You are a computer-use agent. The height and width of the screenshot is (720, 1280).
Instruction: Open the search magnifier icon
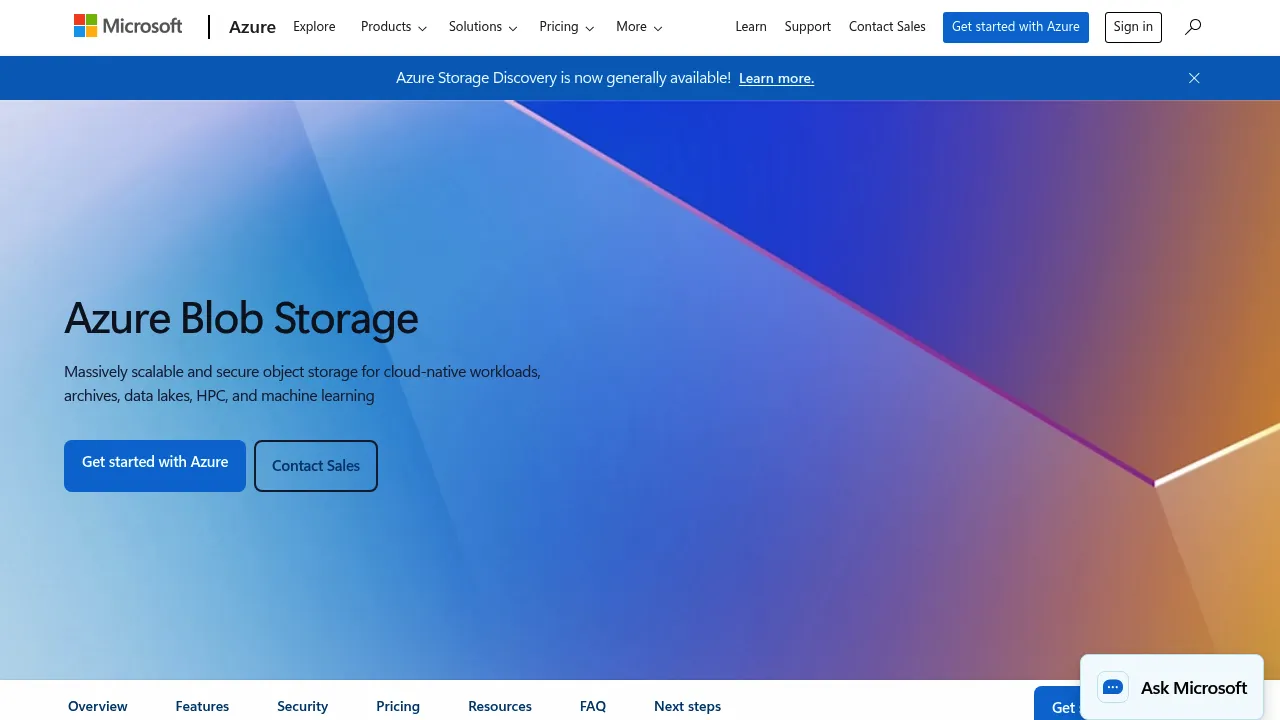tap(1193, 27)
